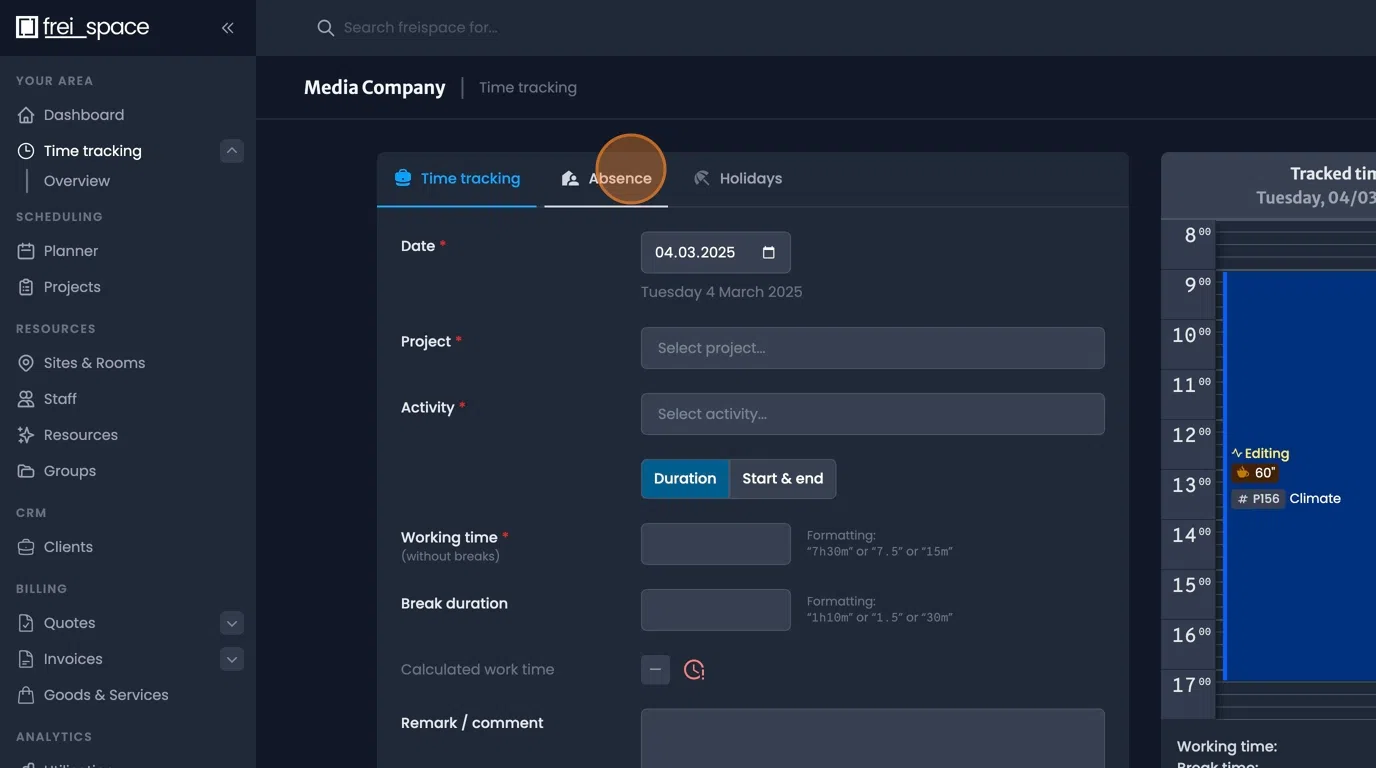Open Dashboard from the sidebar
1376x768 pixels.
coord(84,115)
